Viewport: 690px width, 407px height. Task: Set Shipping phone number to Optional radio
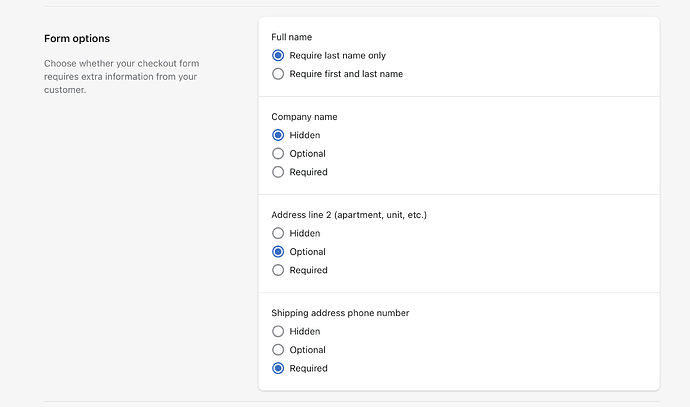278,350
